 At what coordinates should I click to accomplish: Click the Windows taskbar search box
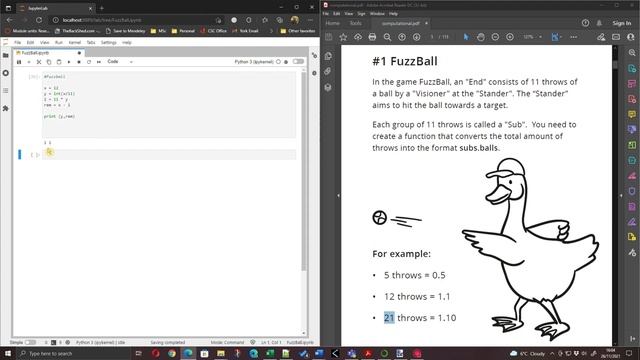coord(73,353)
